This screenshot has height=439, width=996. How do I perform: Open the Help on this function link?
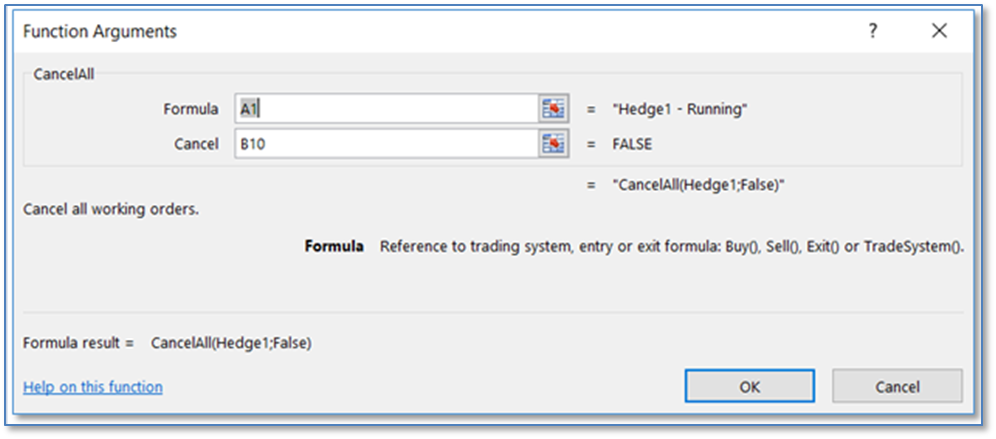pos(93,386)
